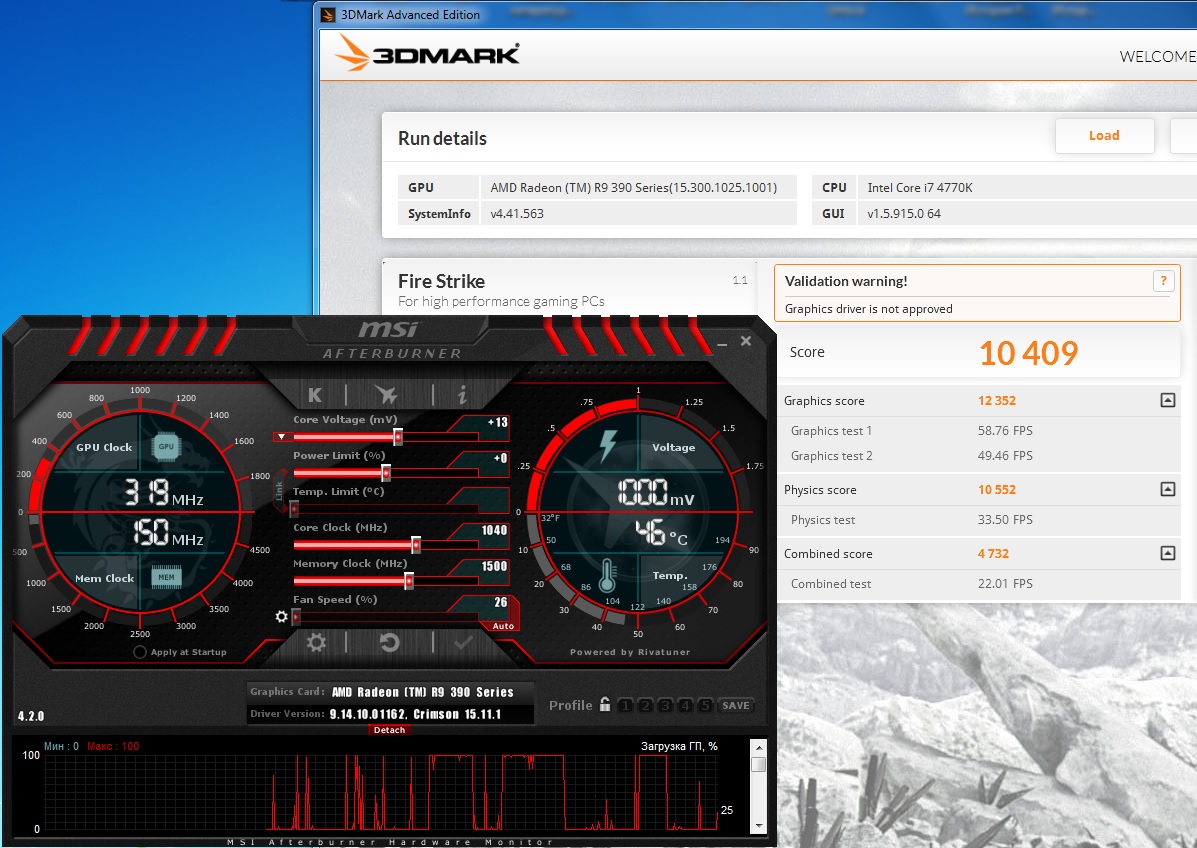Click the profile lock icon
The height and width of the screenshot is (848, 1197).
click(x=605, y=704)
